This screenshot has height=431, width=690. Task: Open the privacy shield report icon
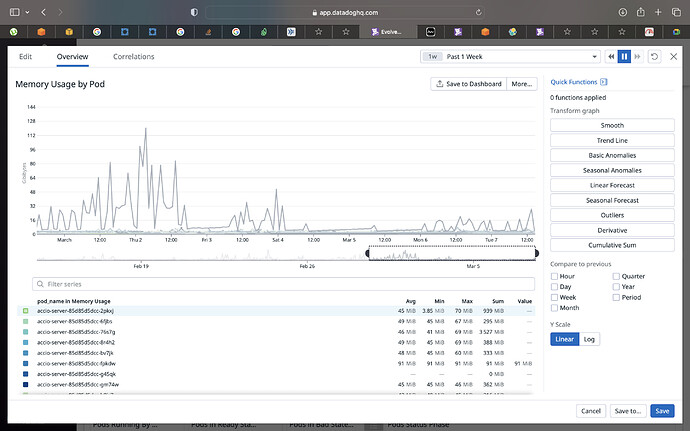pyautogui.click(x=194, y=12)
